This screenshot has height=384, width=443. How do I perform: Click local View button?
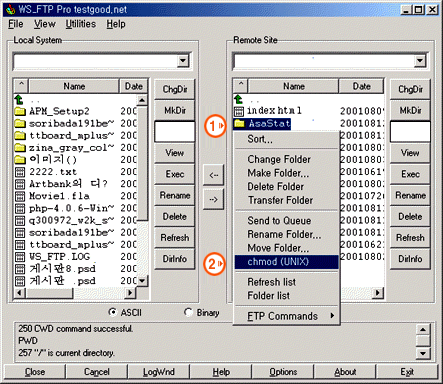tap(175, 153)
